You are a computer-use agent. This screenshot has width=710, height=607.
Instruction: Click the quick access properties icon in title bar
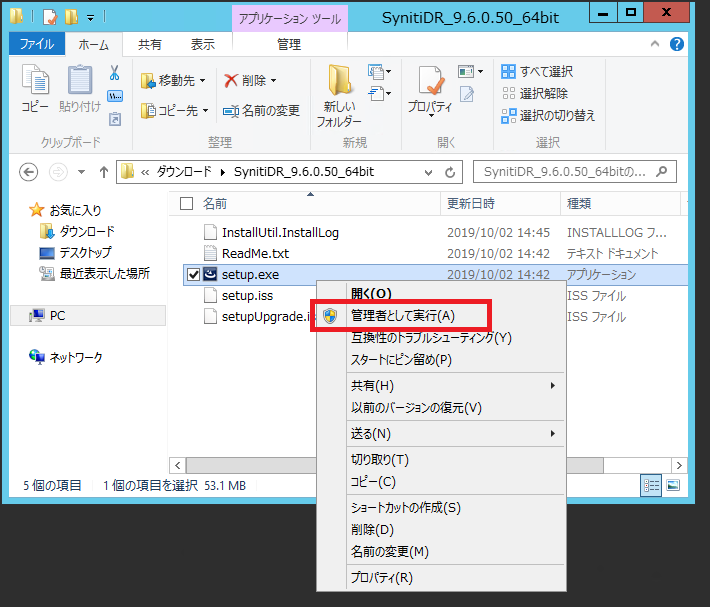click(x=50, y=17)
